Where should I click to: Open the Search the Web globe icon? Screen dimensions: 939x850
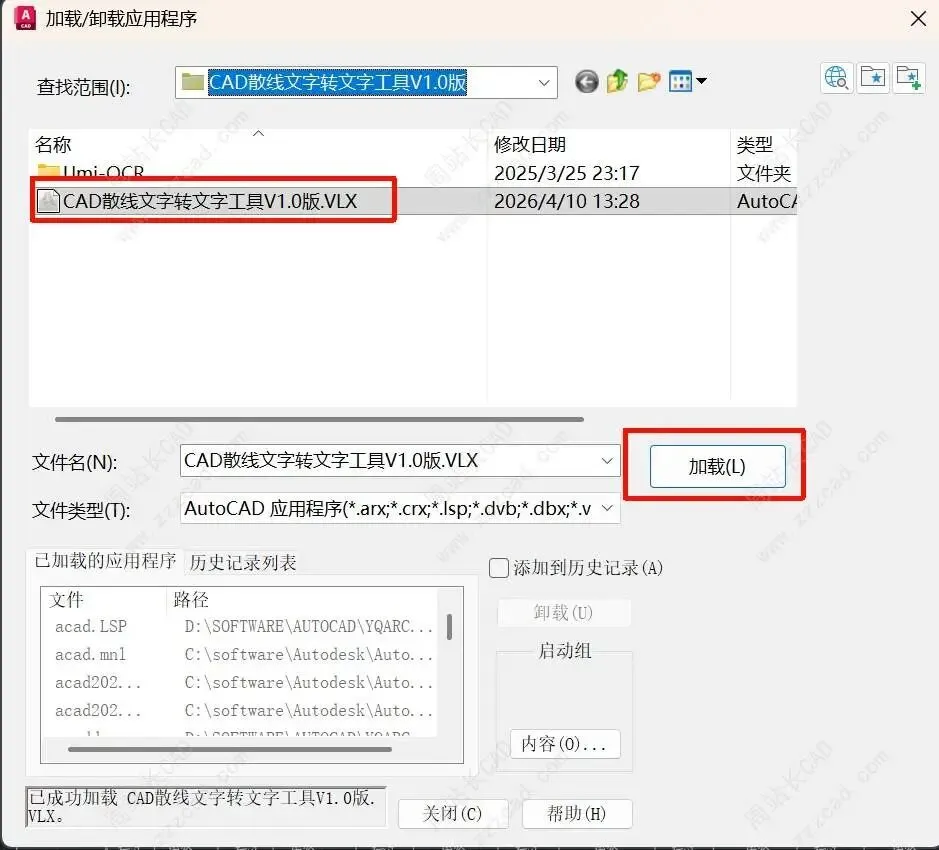pos(836,78)
